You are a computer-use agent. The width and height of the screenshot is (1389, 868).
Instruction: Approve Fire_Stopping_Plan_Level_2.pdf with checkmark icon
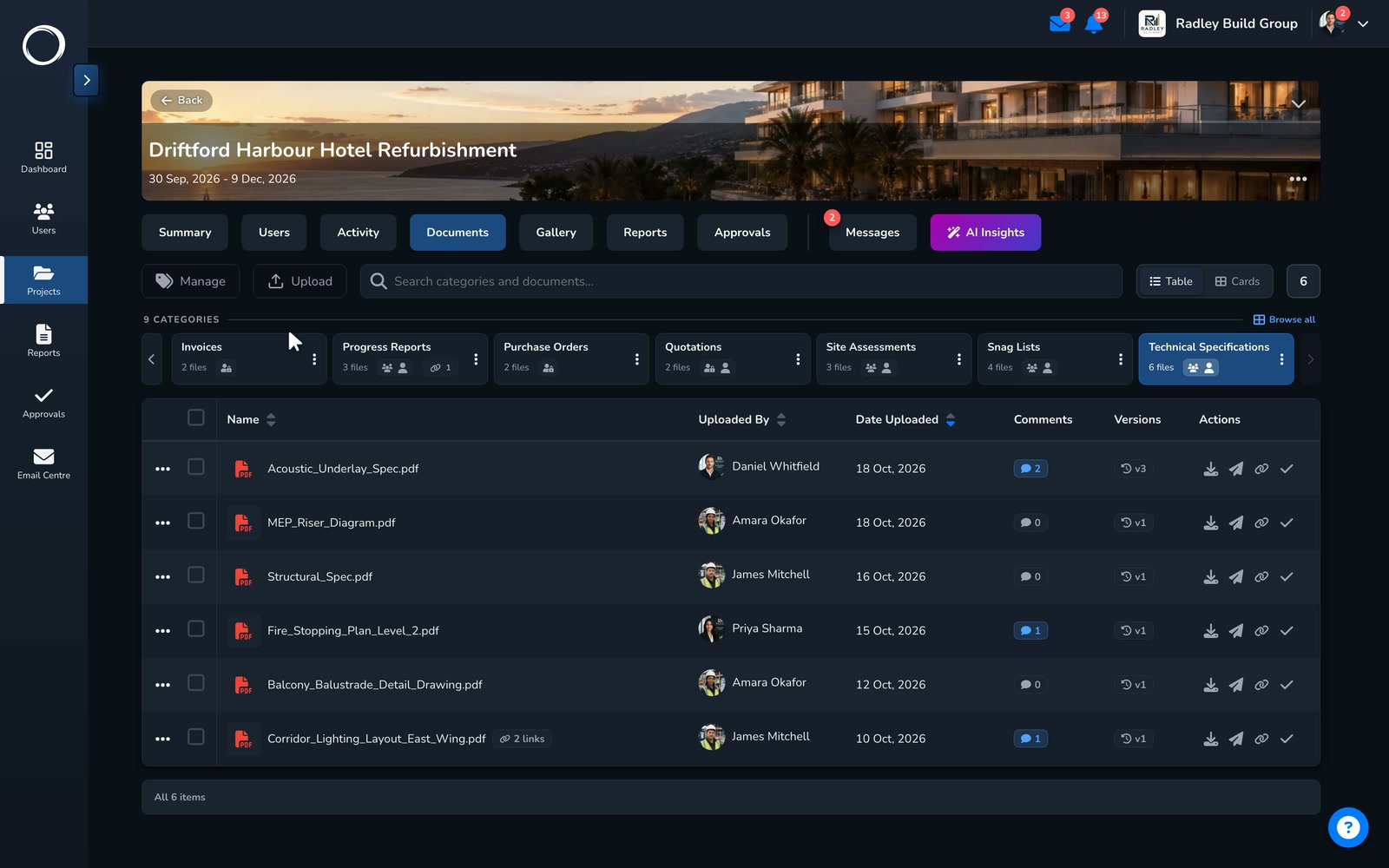(1287, 631)
